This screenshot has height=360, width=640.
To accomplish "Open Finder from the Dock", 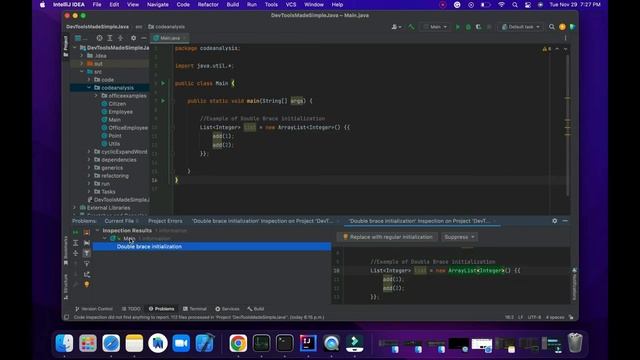I will point(64,343).
